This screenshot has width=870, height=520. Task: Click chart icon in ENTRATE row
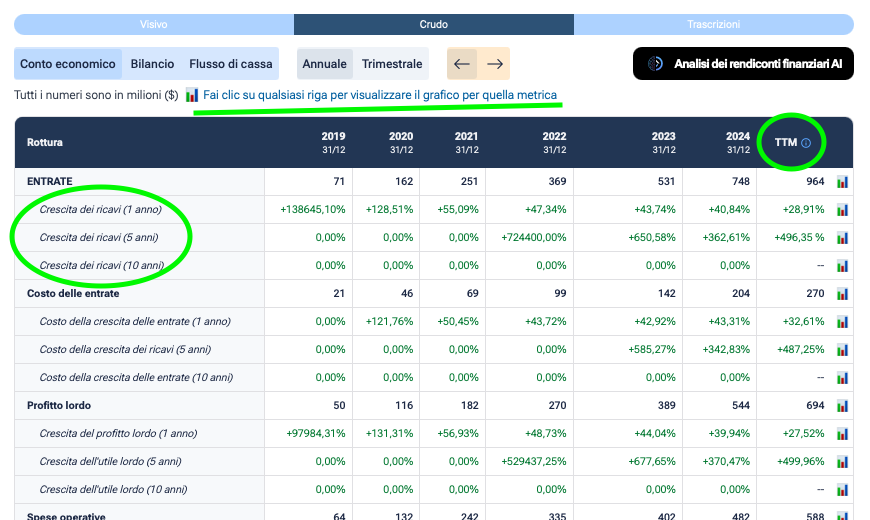843,182
